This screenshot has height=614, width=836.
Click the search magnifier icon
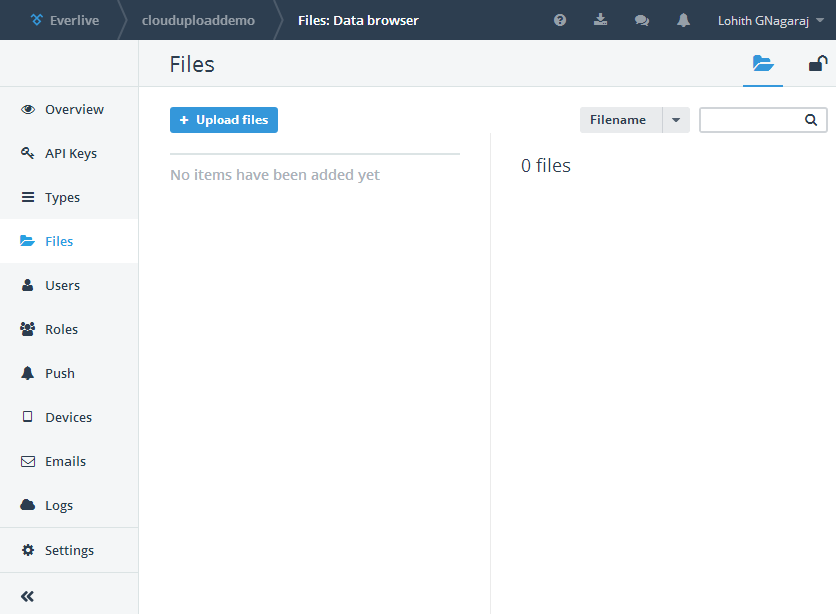[x=811, y=120]
